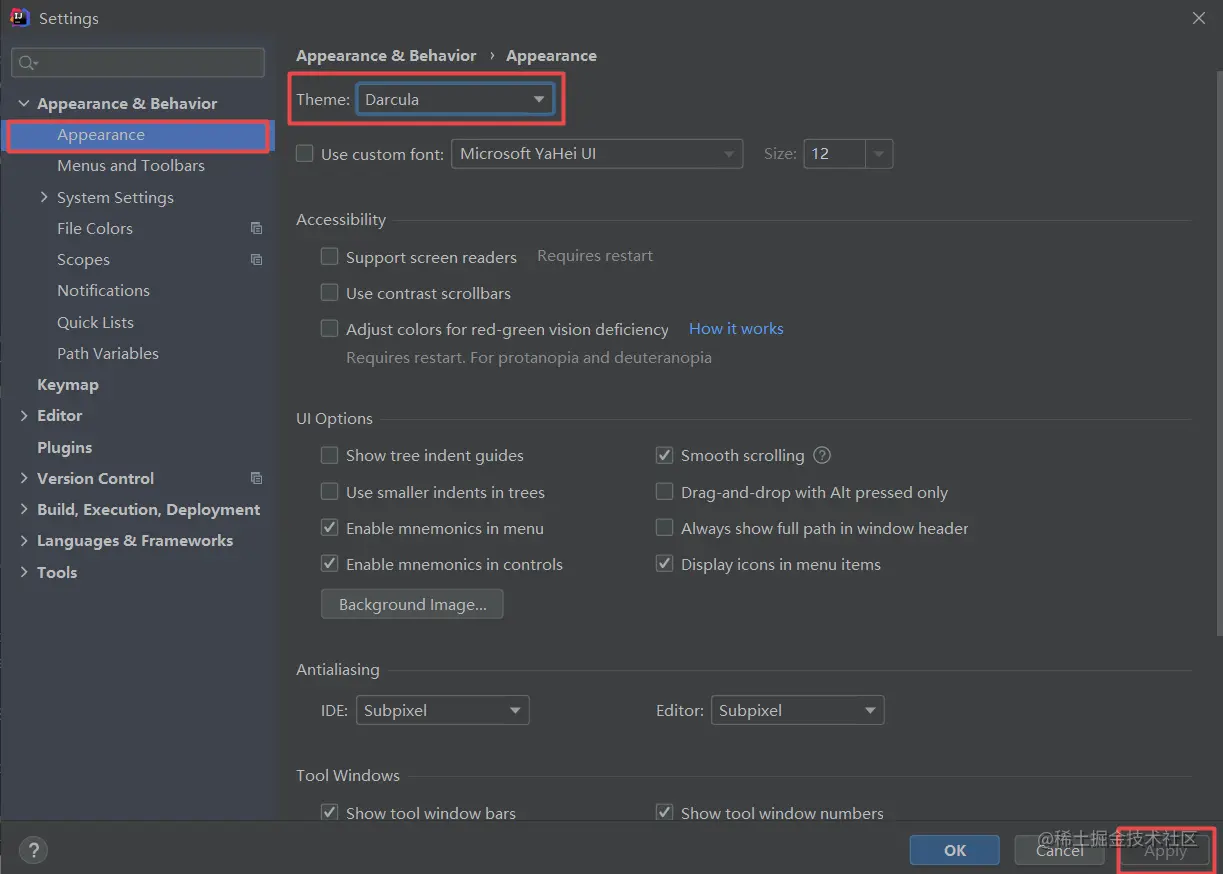The height and width of the screenshot is (874, 1223).
Task: Enable Drag-and-drop with Alt pressed only
Action: tap(664, 491)
